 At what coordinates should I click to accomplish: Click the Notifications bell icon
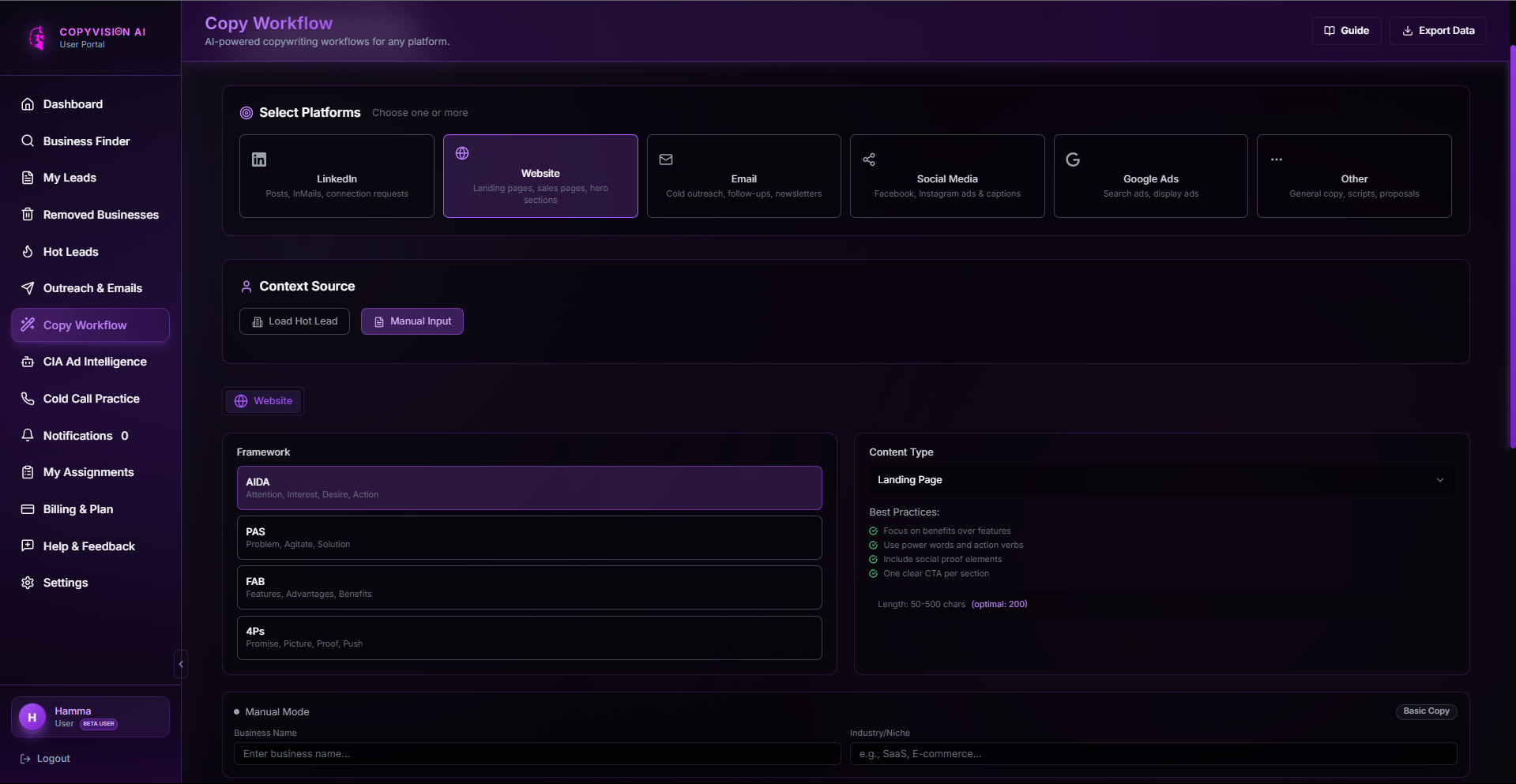pos(27,435)
